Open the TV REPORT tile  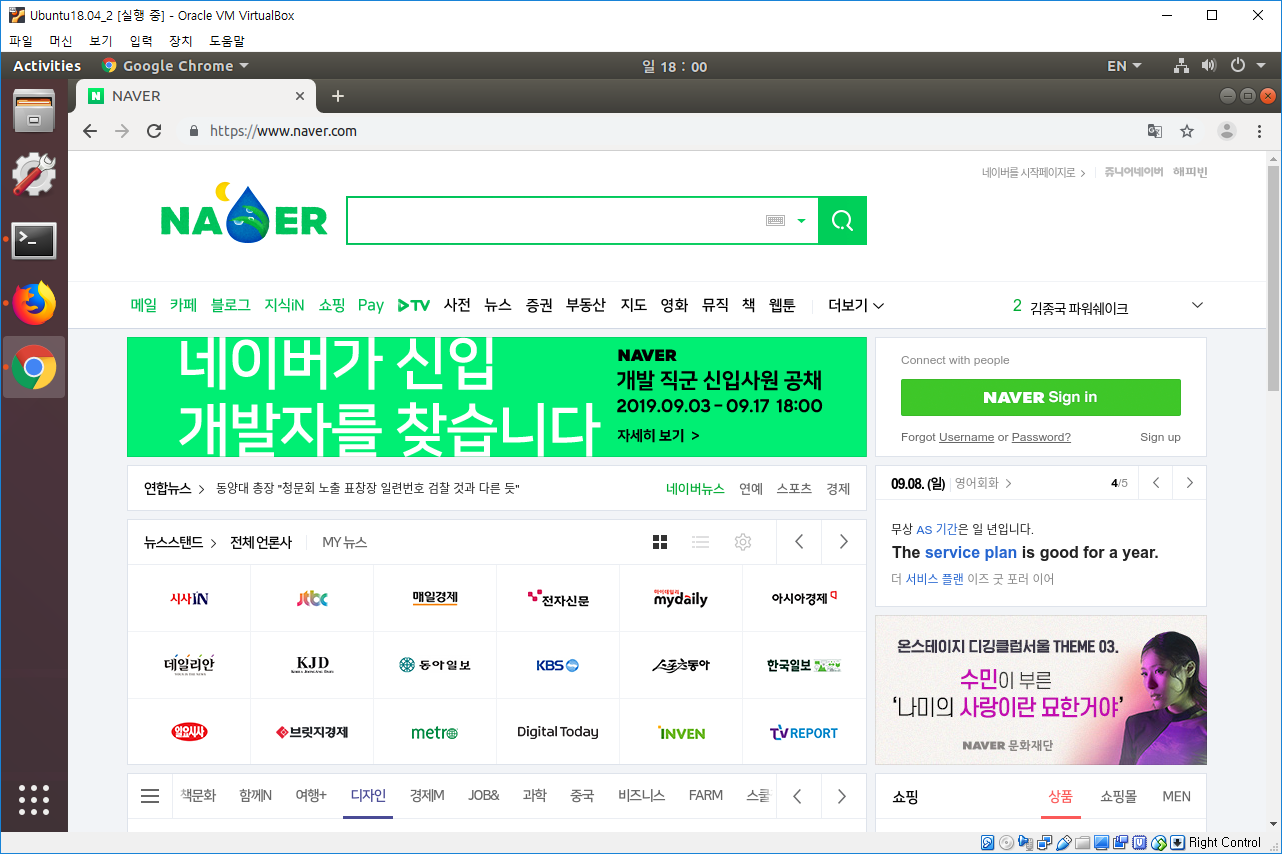pyautogui.click(x=804, y=733)
